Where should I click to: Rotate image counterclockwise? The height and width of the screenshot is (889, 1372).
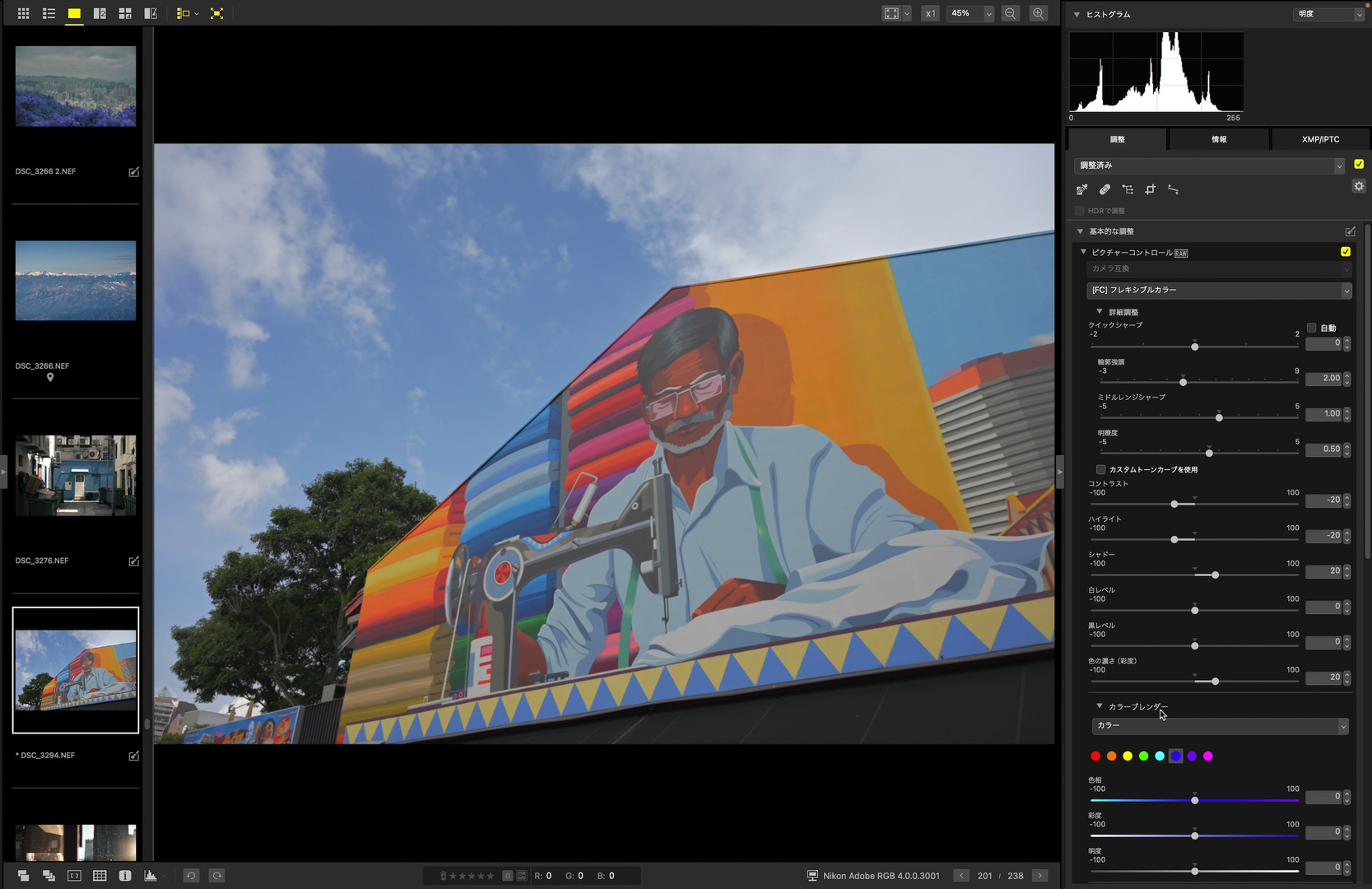[191, 876]
